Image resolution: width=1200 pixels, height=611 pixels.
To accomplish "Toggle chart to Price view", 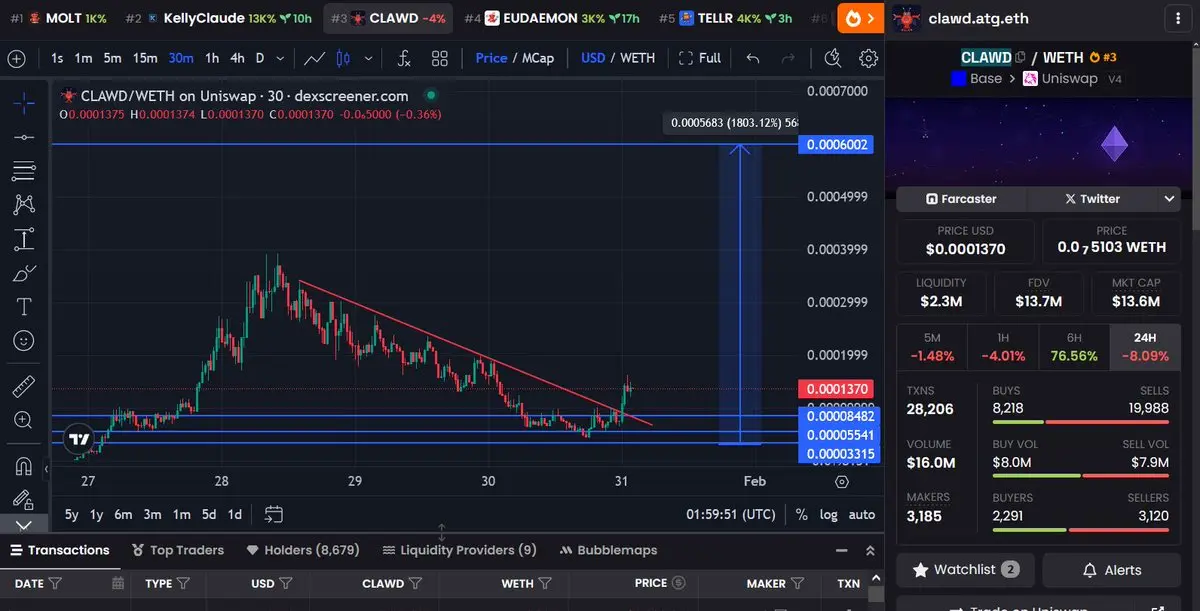I will click(x=491, y=58).
